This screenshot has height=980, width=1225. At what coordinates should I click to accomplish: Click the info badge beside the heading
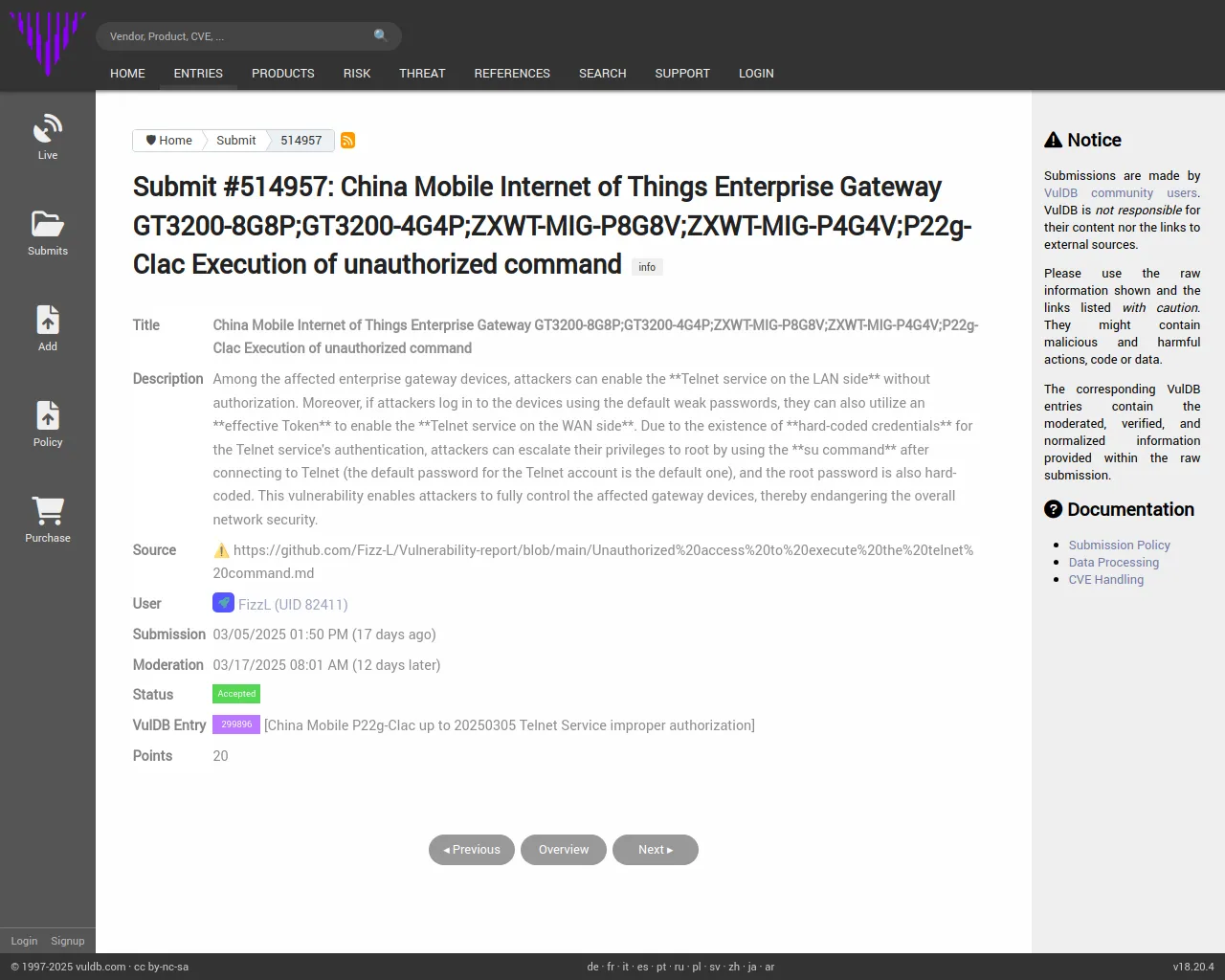point(647,267)
